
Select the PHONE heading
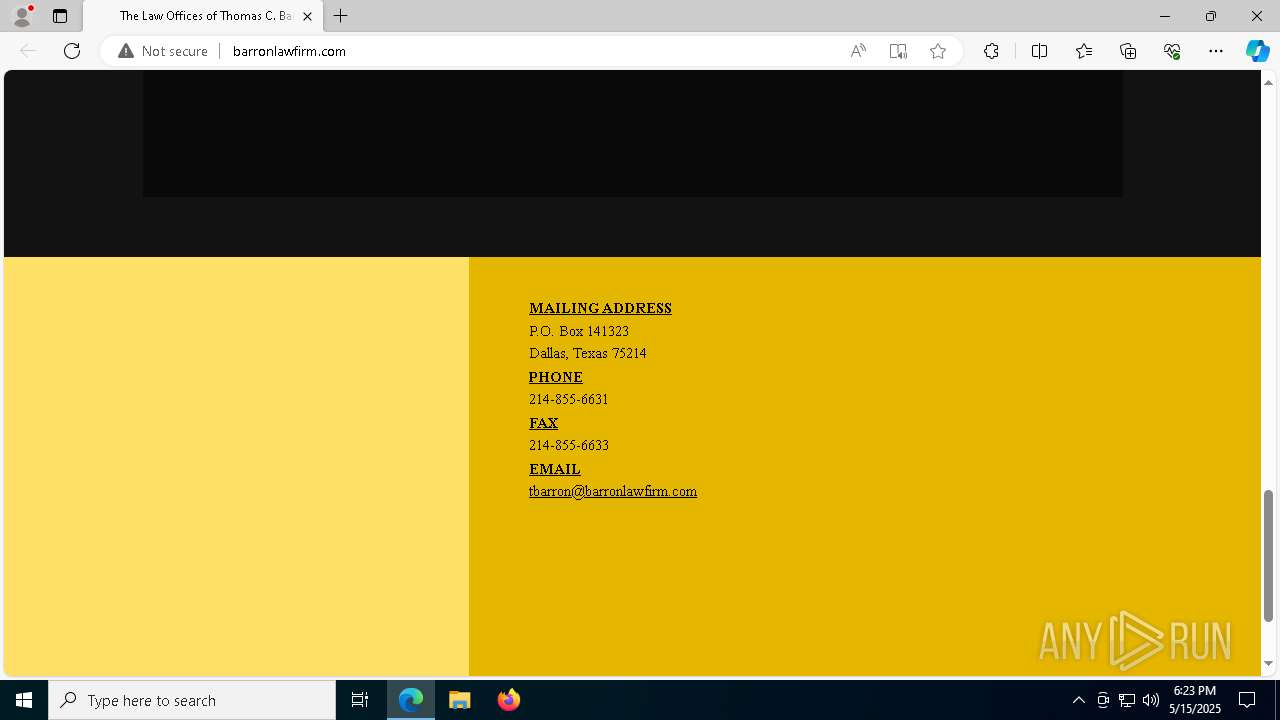click(556, 377)
